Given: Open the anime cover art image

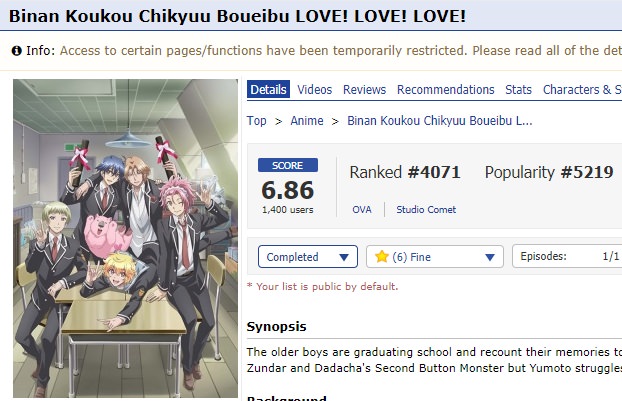Looking at the screenshot, I should tap(125, 238).
